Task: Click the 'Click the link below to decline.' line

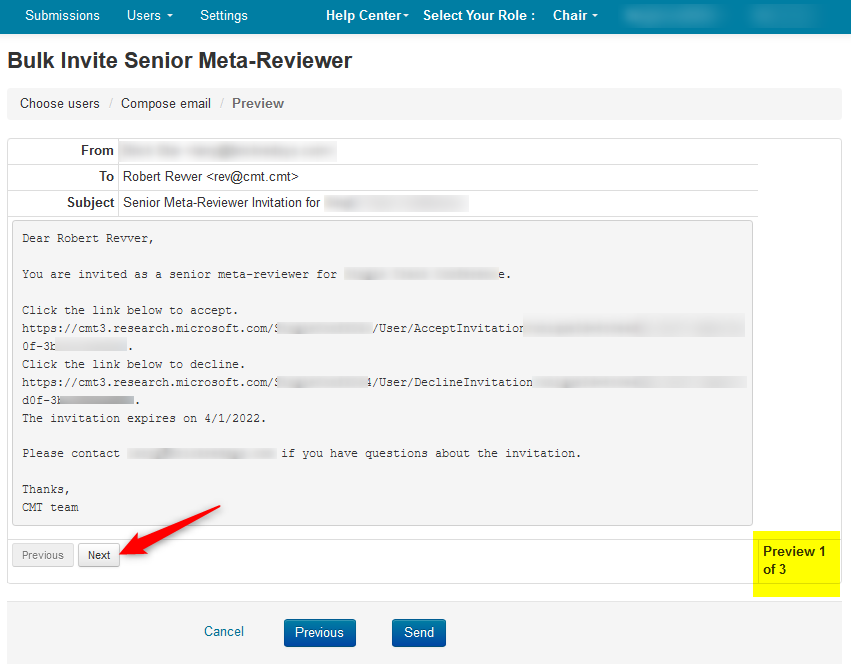Action: click(x=134, y=364)
